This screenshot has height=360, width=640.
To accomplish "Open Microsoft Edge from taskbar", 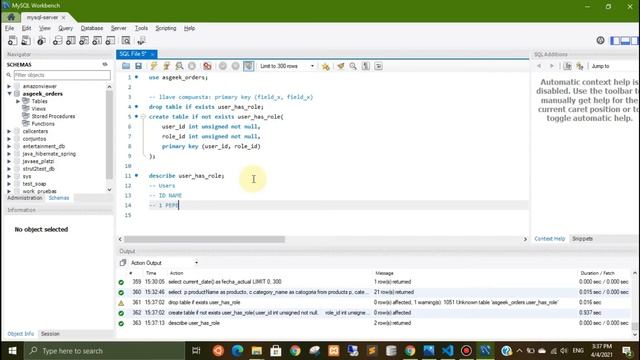I will (x=237, y=351).
